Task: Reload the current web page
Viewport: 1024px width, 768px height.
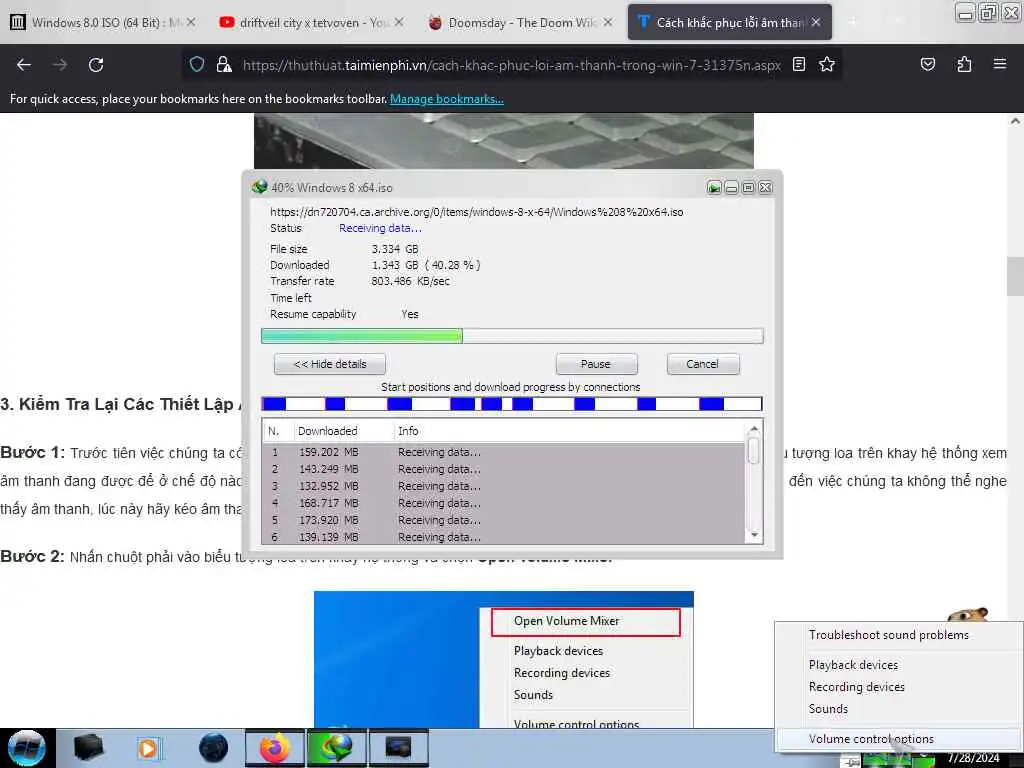Action: tap(96, 65)
